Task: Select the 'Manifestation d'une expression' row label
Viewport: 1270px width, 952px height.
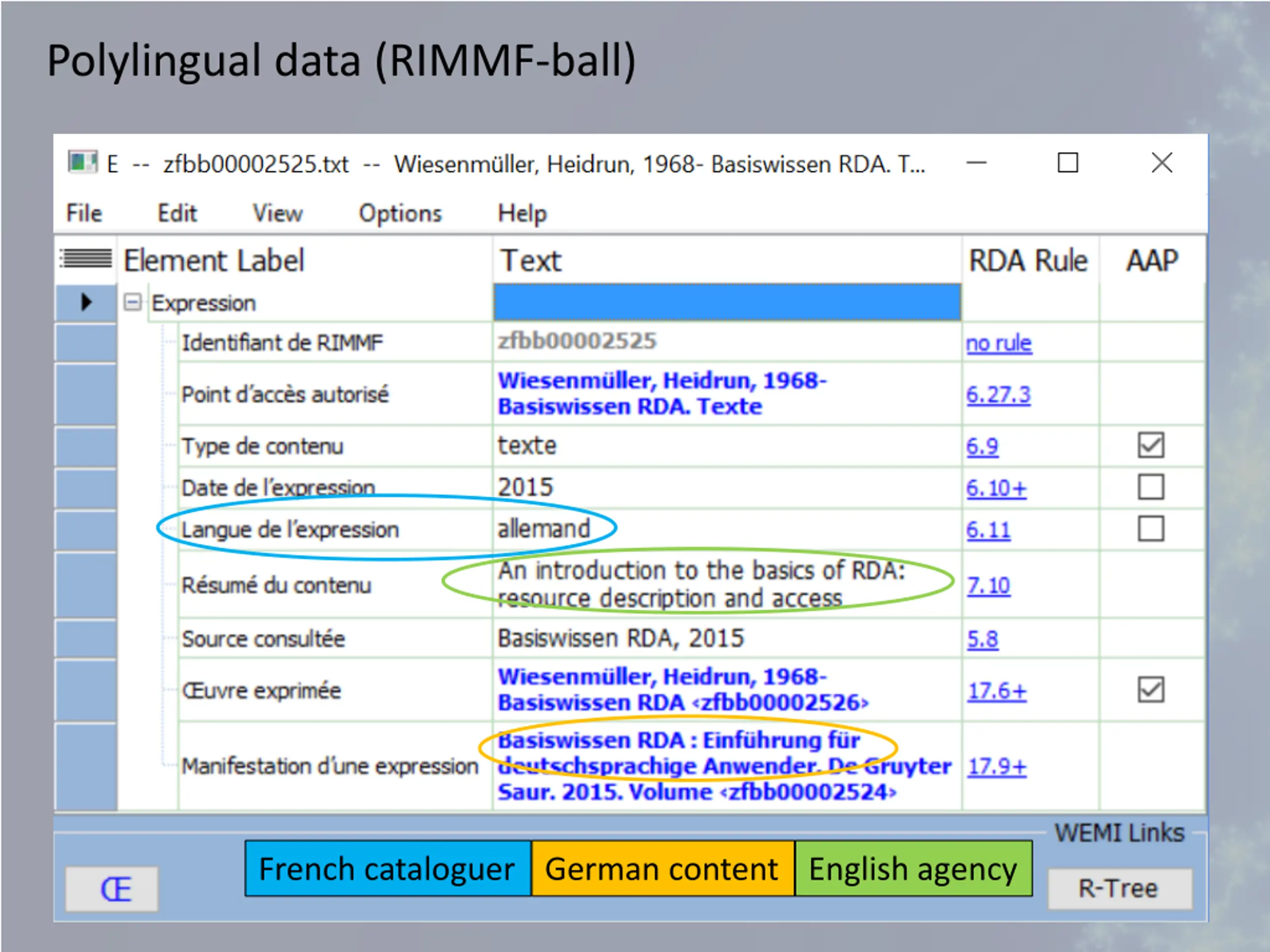Action: point(330,766)
